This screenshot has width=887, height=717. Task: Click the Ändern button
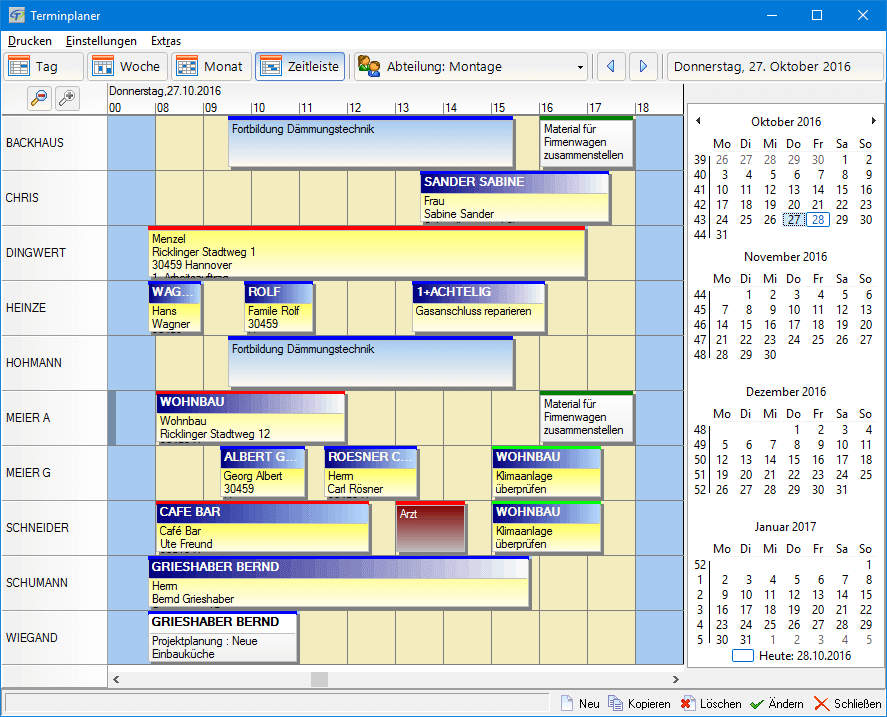pos(777,704)
